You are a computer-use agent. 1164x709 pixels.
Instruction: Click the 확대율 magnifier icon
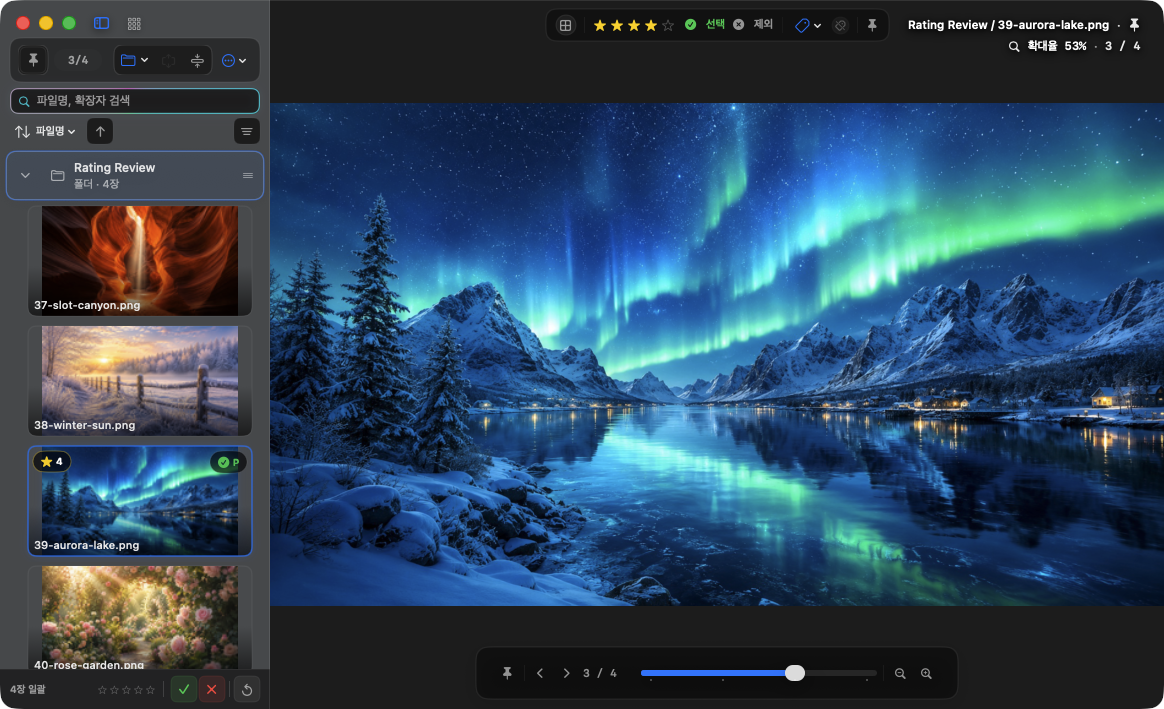[x=1014, y=46]
